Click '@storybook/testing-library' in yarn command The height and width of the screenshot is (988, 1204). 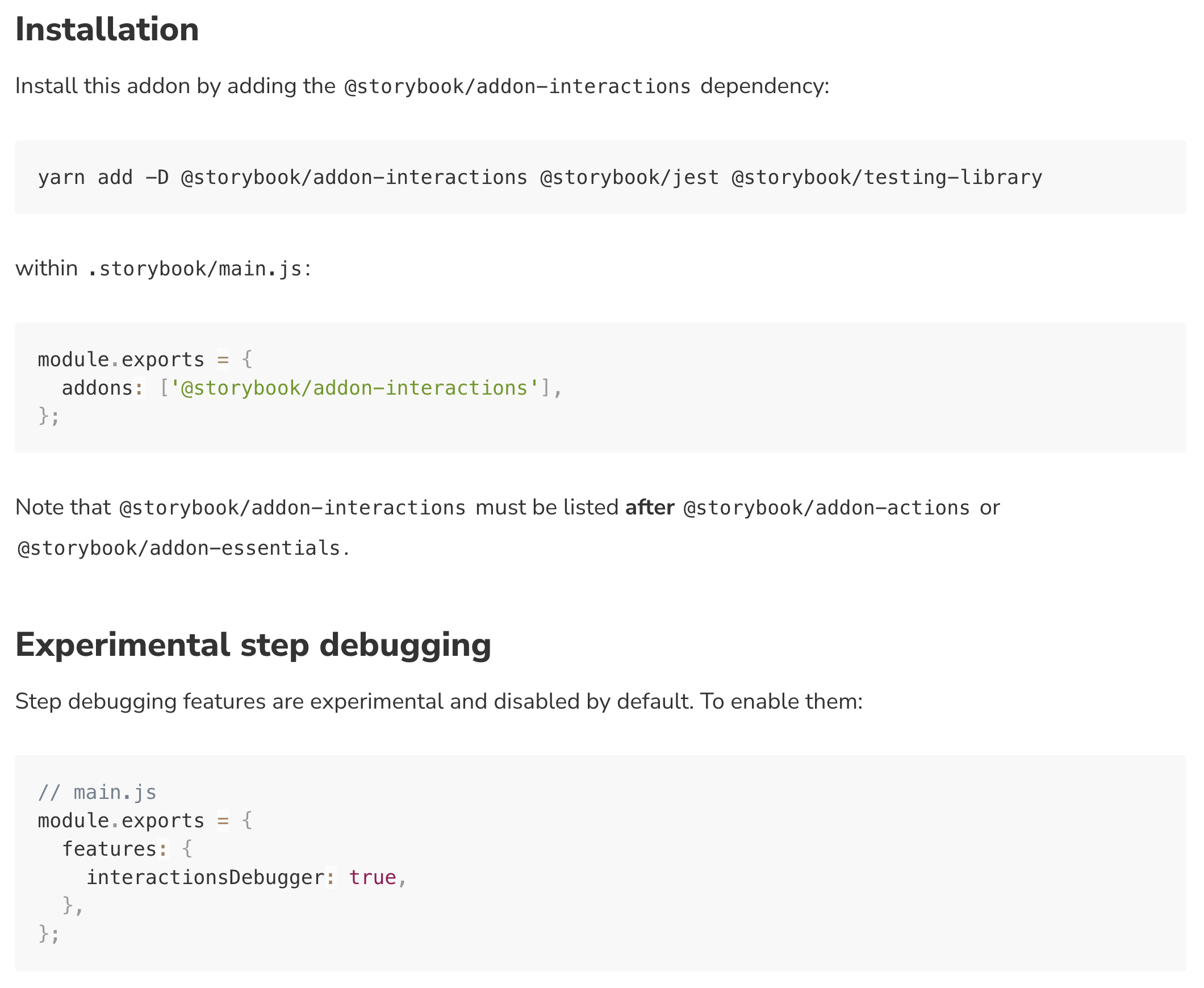[887, 178]
